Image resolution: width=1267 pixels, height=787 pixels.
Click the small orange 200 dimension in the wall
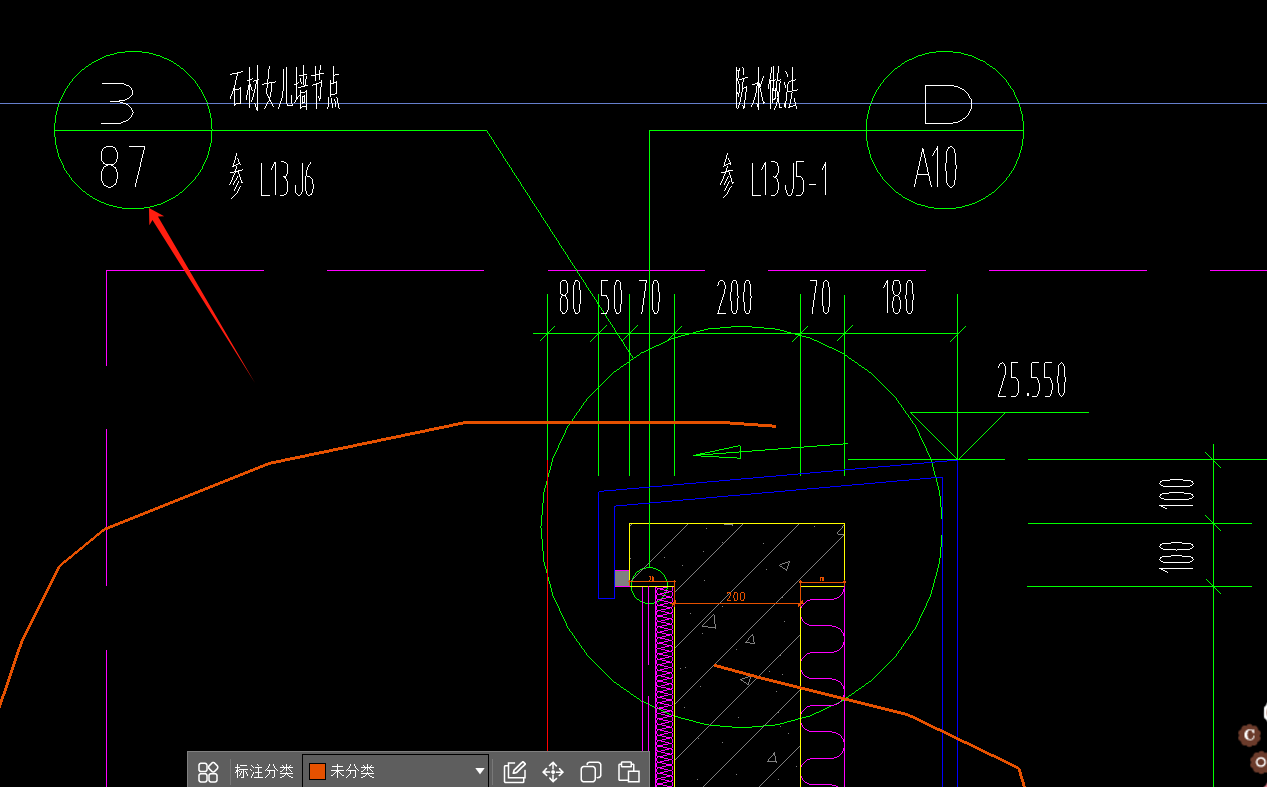tap(736, 597)
